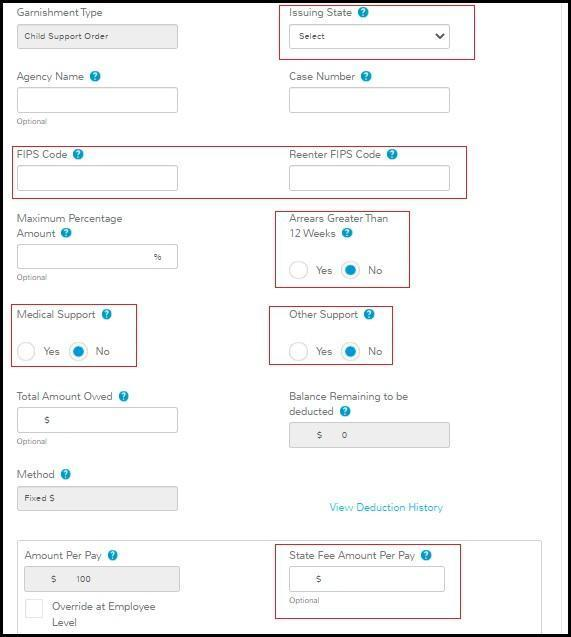Click the Agency Name text field
This screenshot has width=571, height=637.
[97, 100]
